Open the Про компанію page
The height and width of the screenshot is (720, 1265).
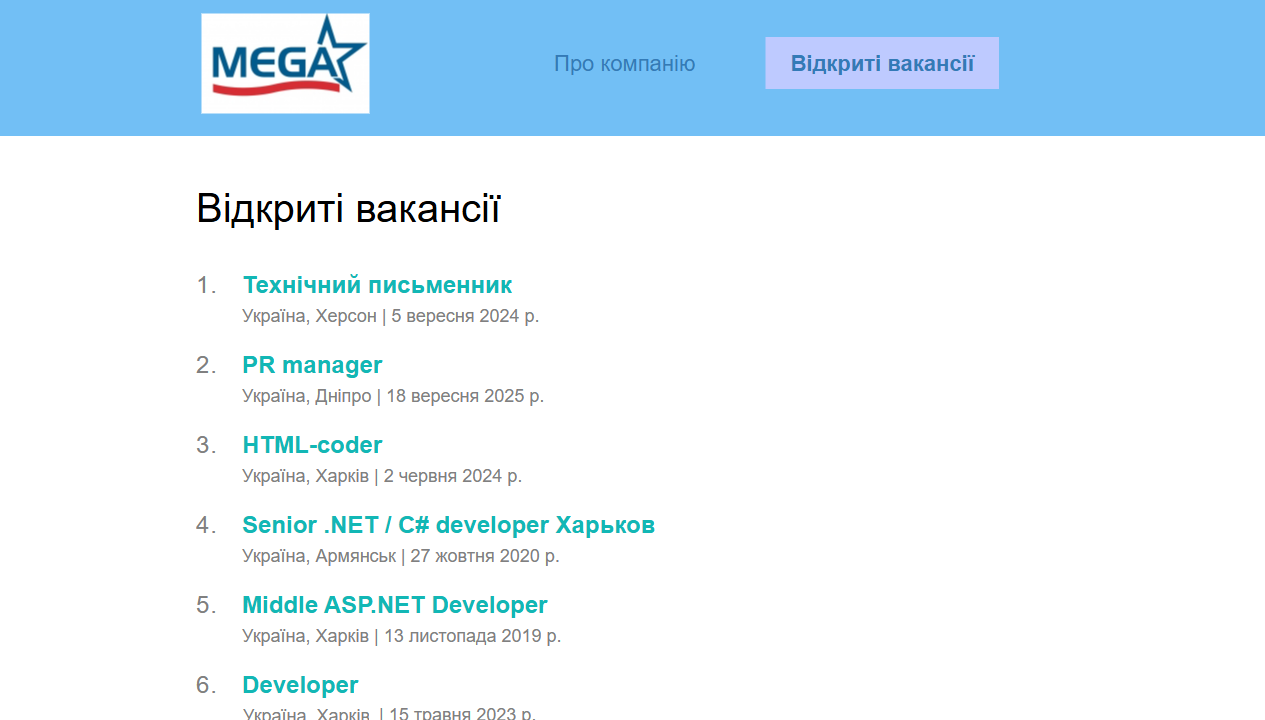click(624, 64)
